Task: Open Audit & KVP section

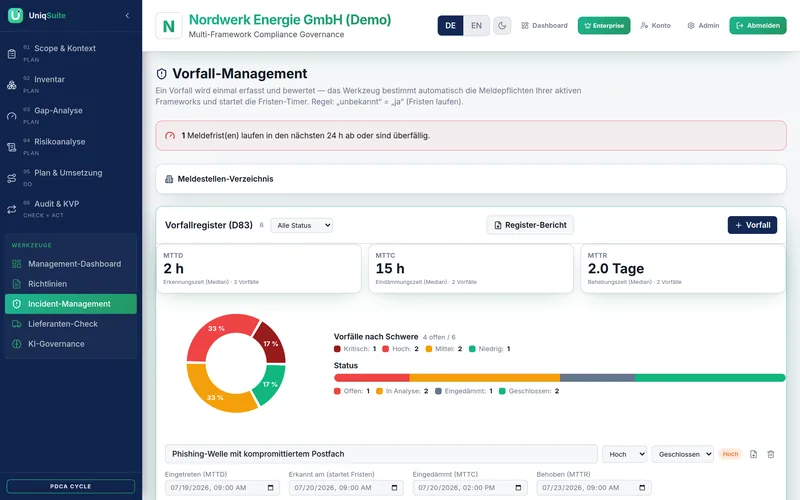Action: pyautogui.click(x=71, y=209)
